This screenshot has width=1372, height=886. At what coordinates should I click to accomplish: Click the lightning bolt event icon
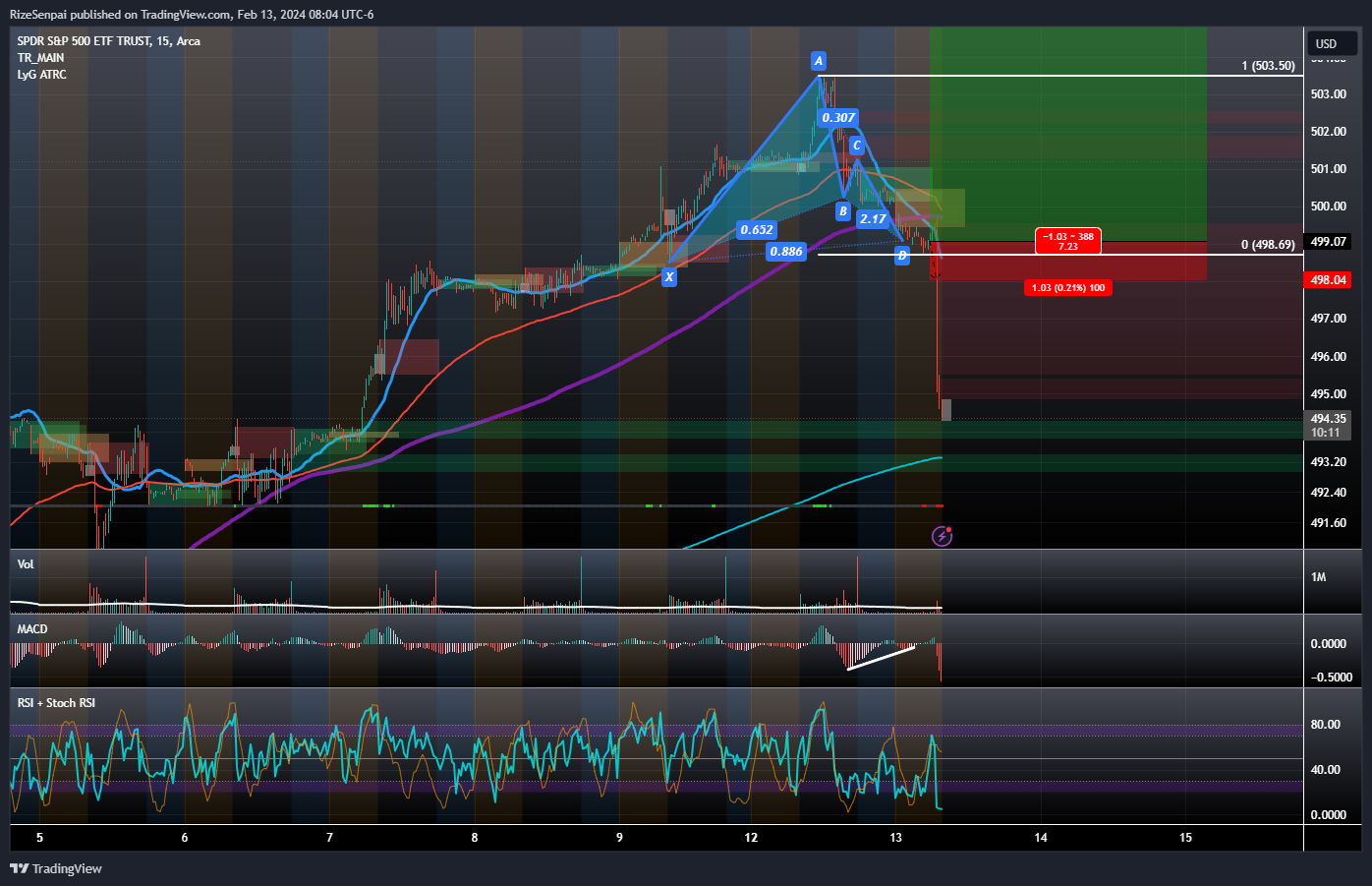point(942,536)
